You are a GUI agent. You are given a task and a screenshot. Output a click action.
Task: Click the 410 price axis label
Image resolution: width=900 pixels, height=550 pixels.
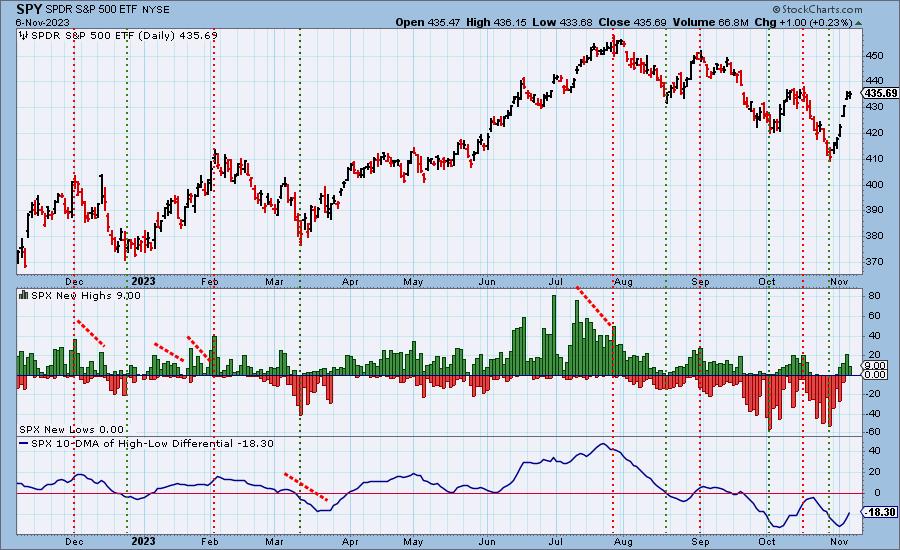pos(875,158)
